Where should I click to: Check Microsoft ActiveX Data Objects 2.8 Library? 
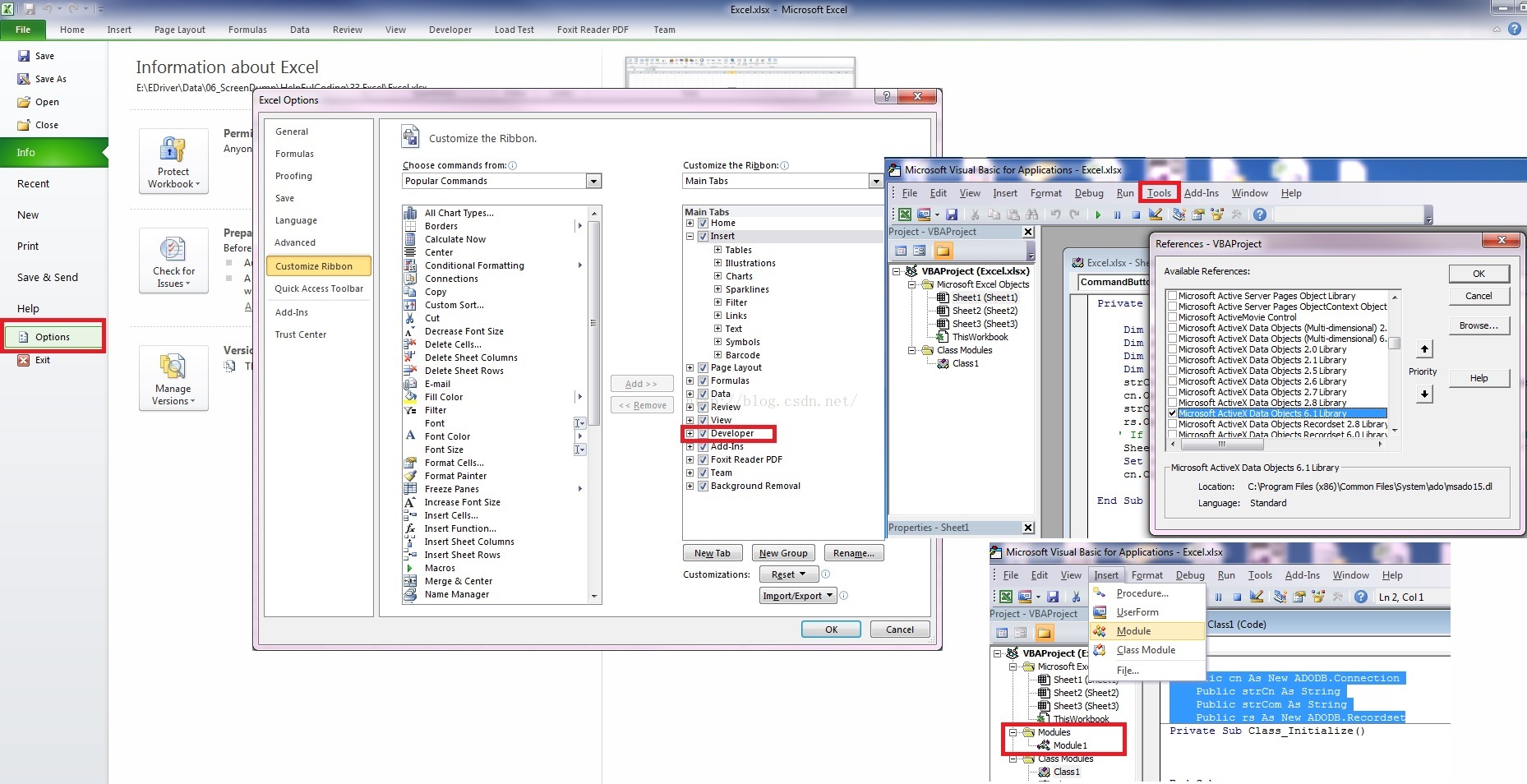coord(1173,403)
